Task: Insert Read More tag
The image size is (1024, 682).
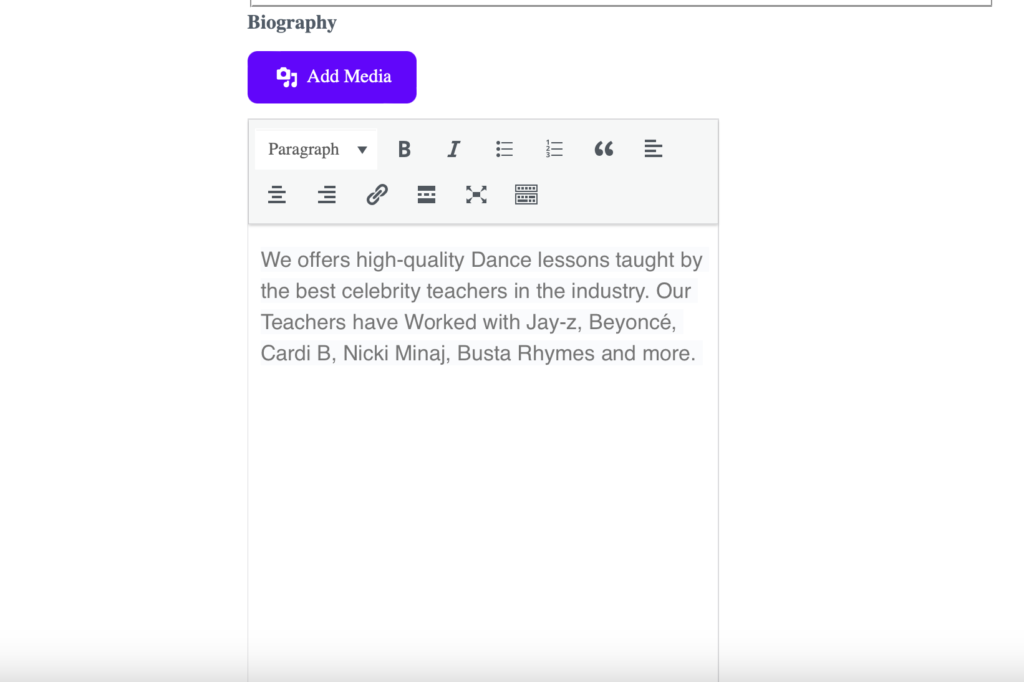Action: [x=426, y=195]
